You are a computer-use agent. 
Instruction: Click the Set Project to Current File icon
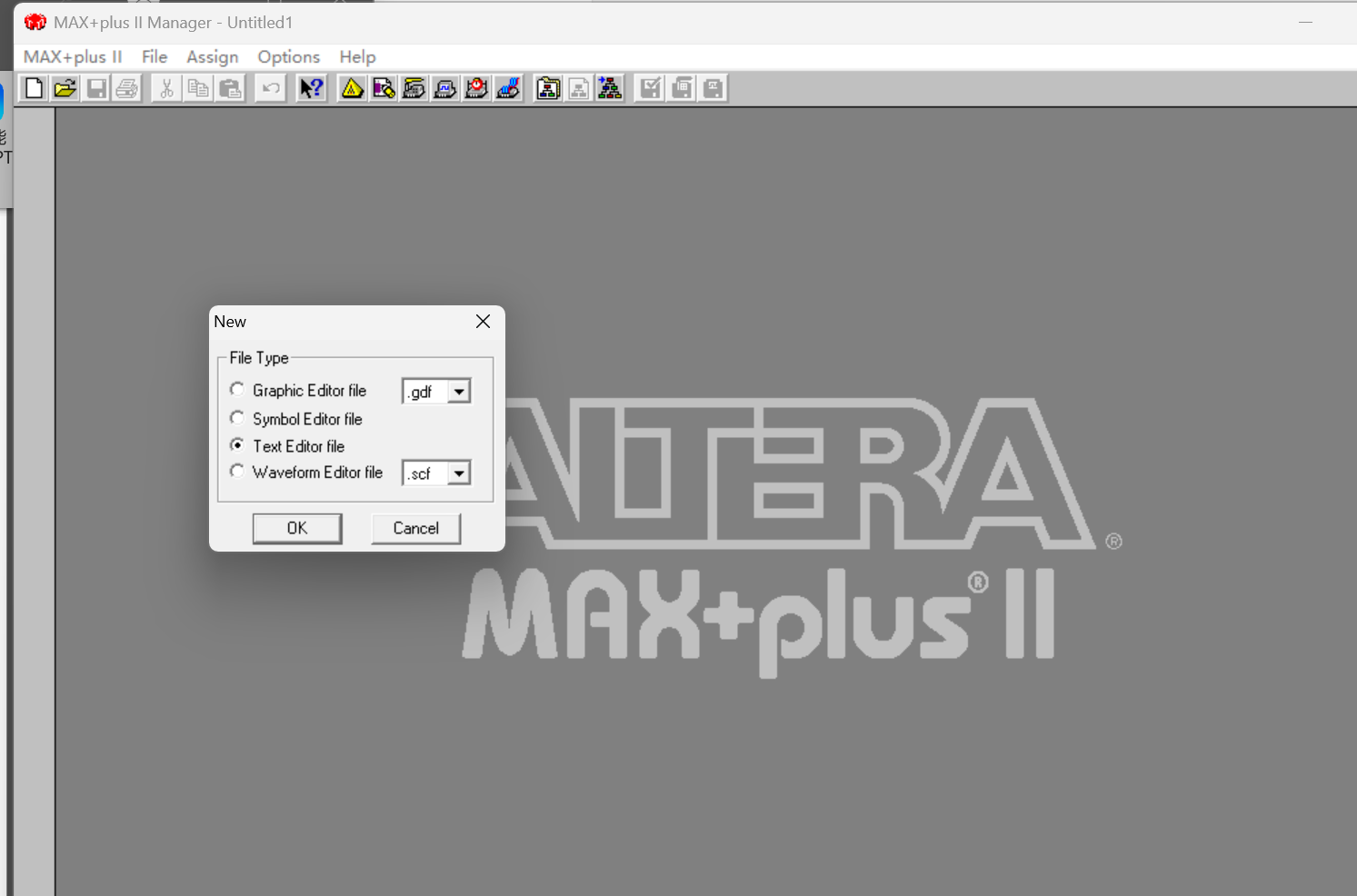(579, 88)
